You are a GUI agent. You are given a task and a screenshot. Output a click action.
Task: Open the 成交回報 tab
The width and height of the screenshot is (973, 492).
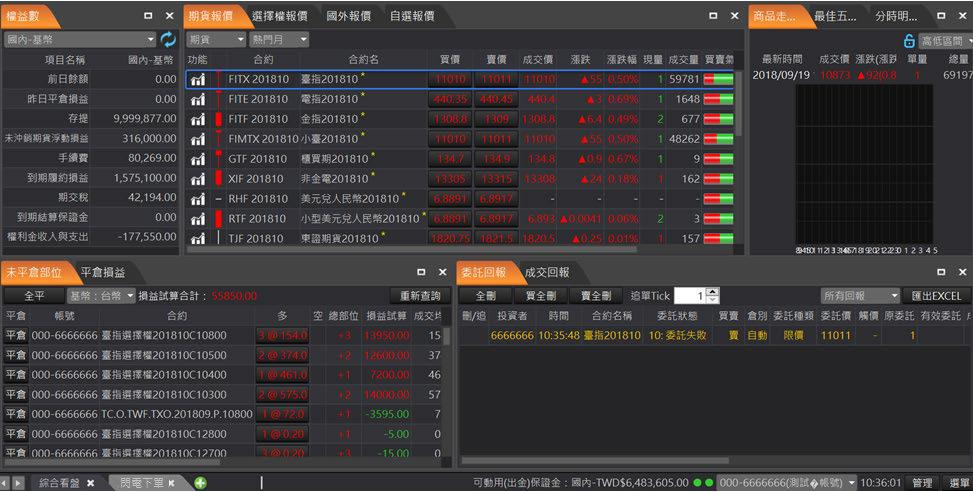click(547, 272)
